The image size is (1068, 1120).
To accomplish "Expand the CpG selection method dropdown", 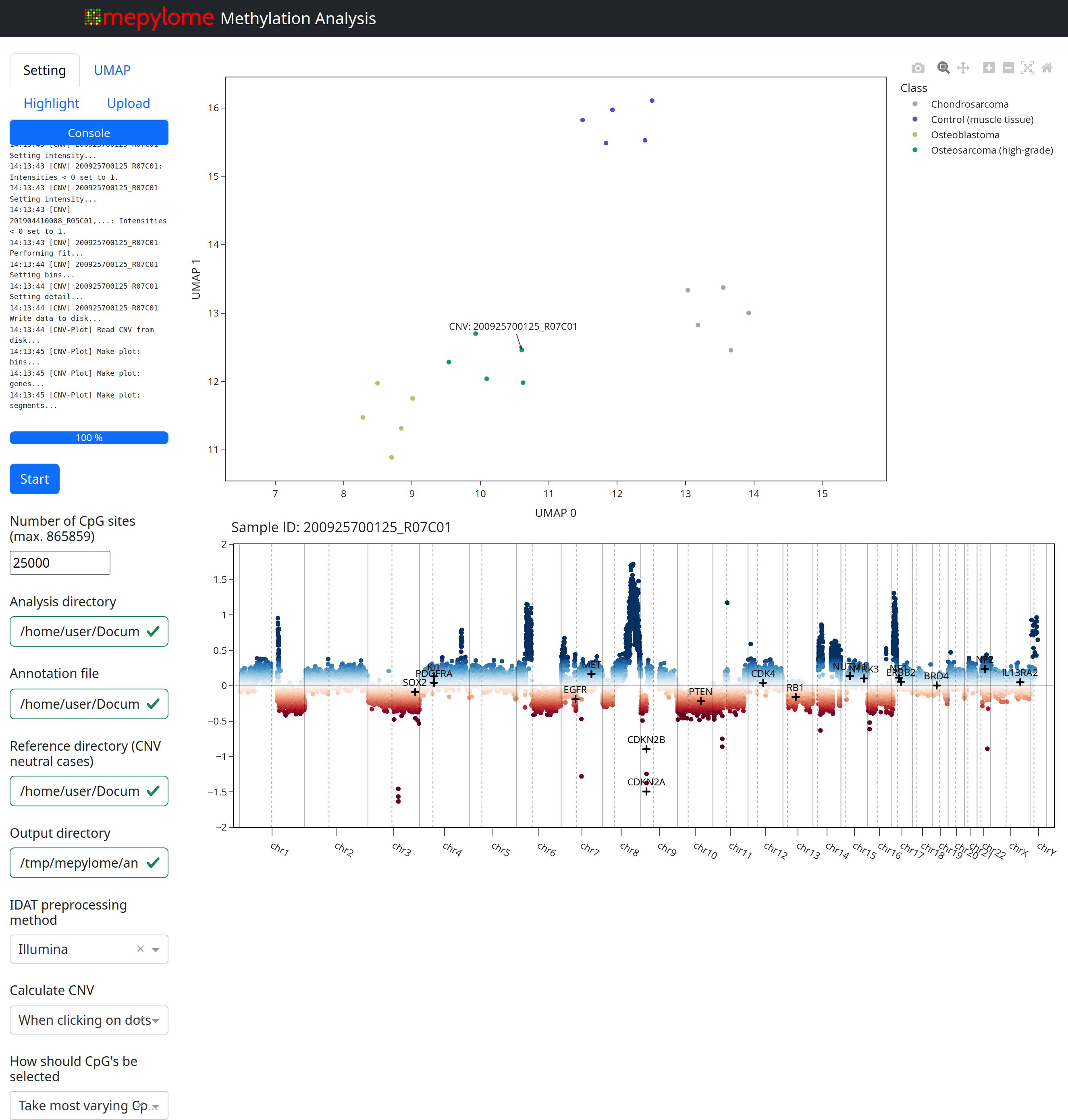I will (156, 1106).
